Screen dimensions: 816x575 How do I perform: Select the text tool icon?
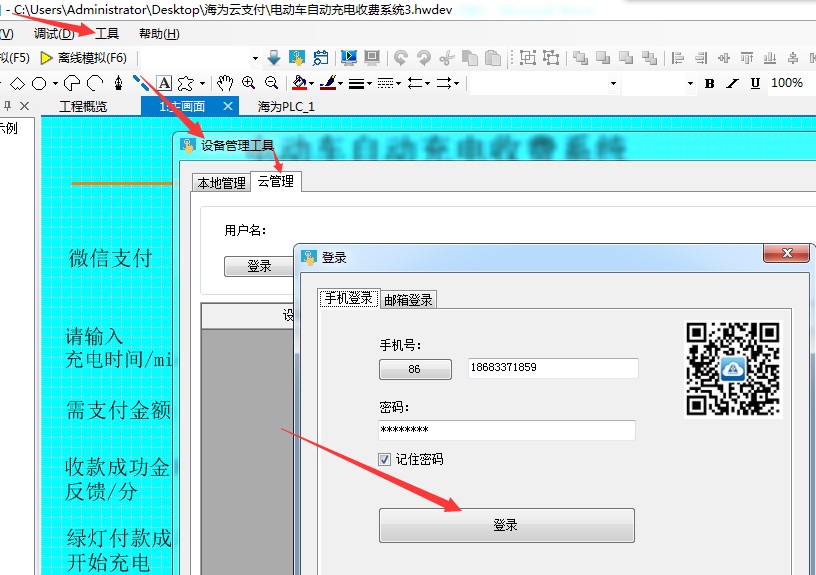(x=164, y=83)
